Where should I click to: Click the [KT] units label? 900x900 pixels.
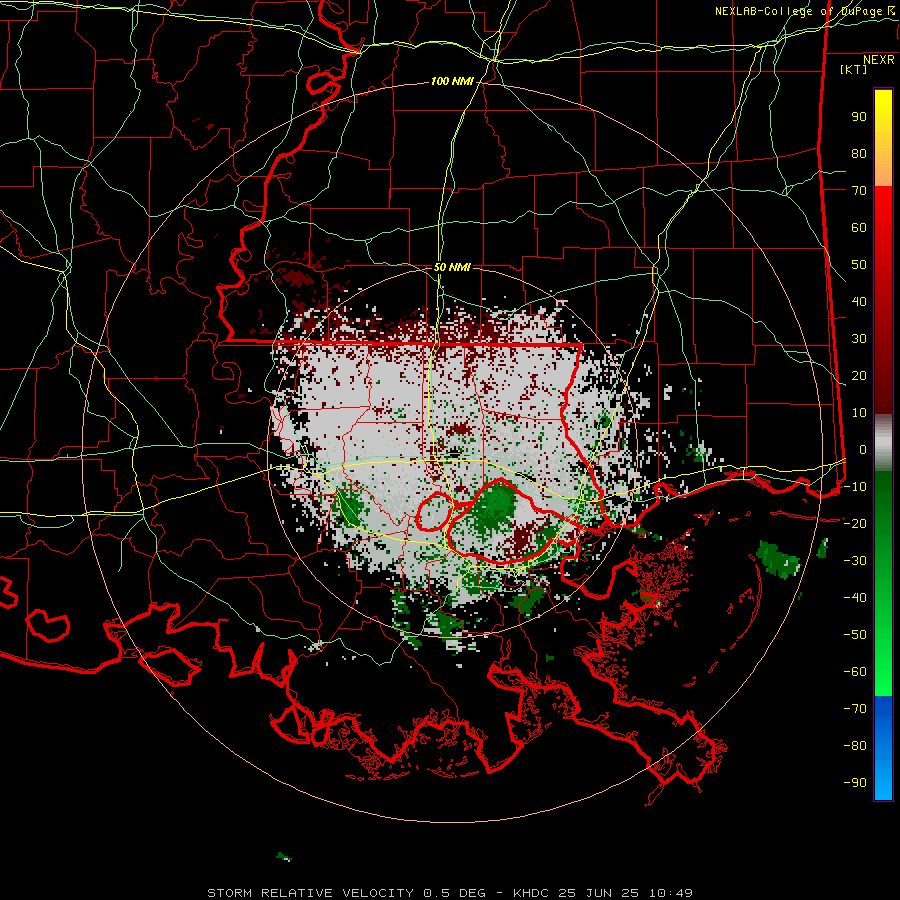(x=854, y=69)
